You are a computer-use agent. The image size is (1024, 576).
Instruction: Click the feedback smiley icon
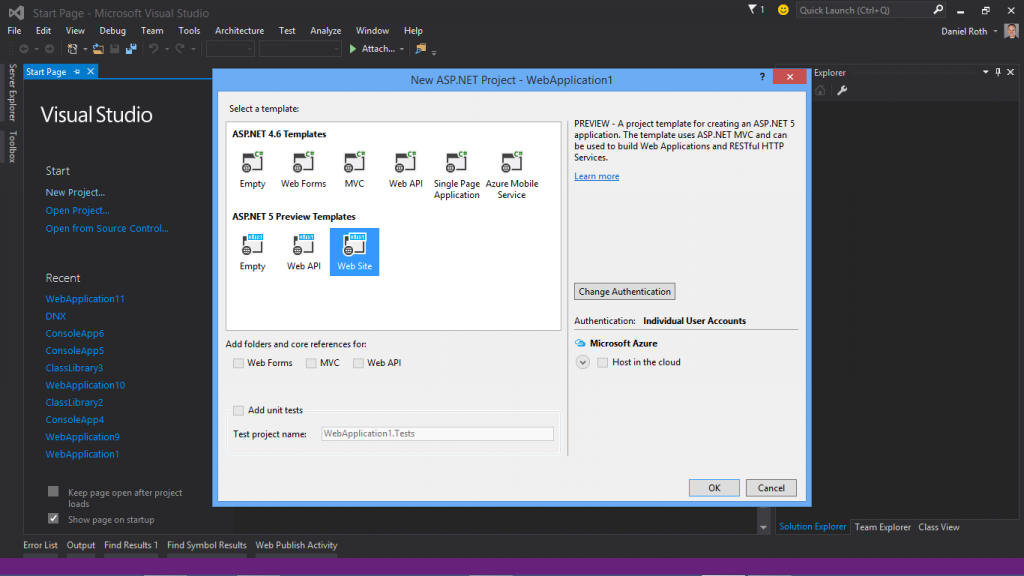click(783, 10)
